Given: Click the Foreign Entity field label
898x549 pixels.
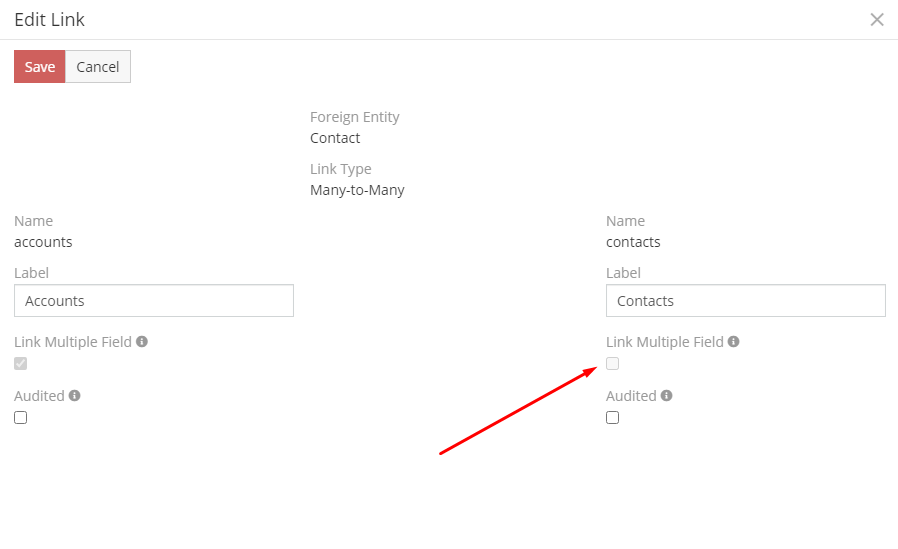Looking at the screenshot, I should (x=355, y=117).
